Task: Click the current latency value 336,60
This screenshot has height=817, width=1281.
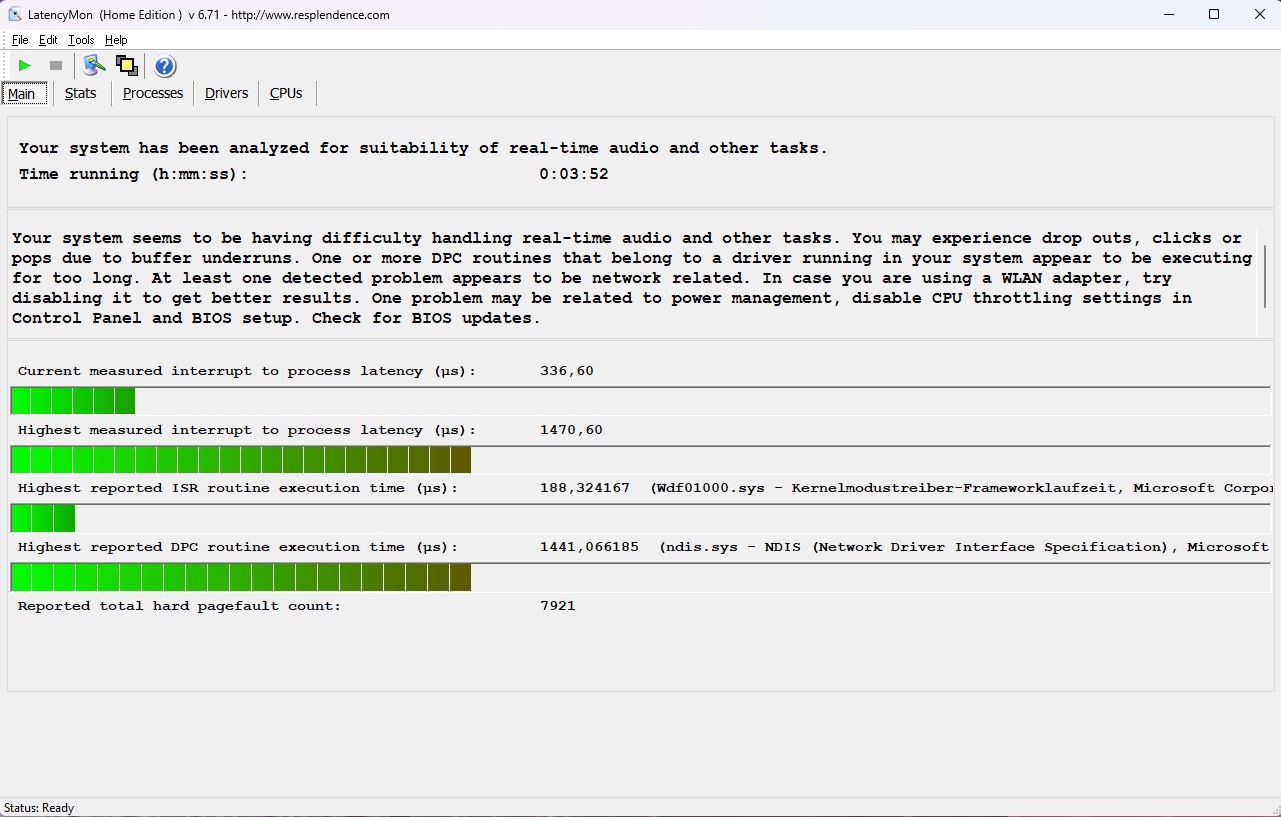Action: (567, 371)
